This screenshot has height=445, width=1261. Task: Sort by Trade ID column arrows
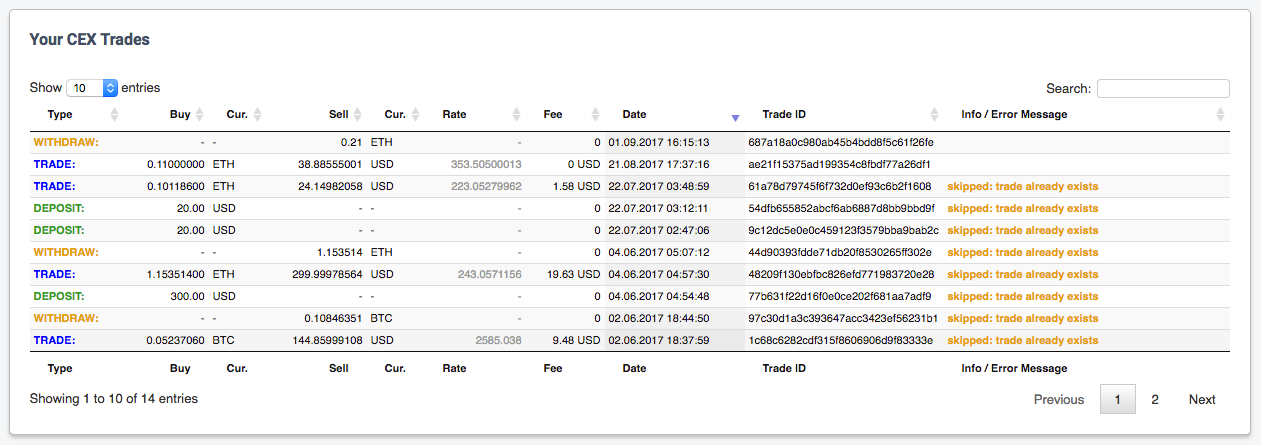tap(935, 115)
